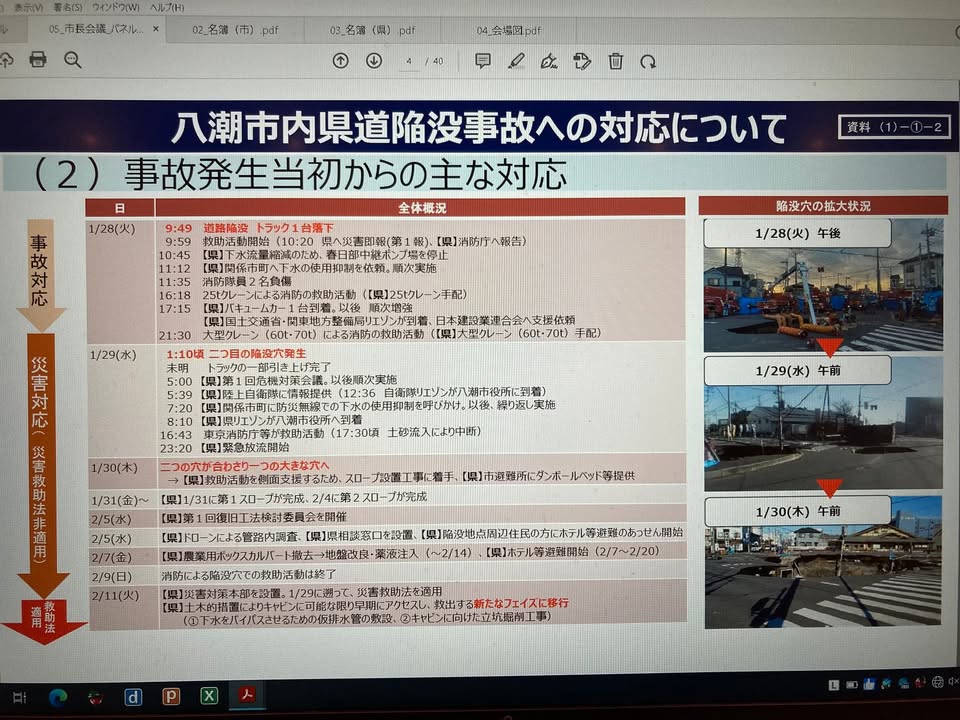Click the print icon in toolbar
This screenshot has height=720, width=960.
click(38, 59)
